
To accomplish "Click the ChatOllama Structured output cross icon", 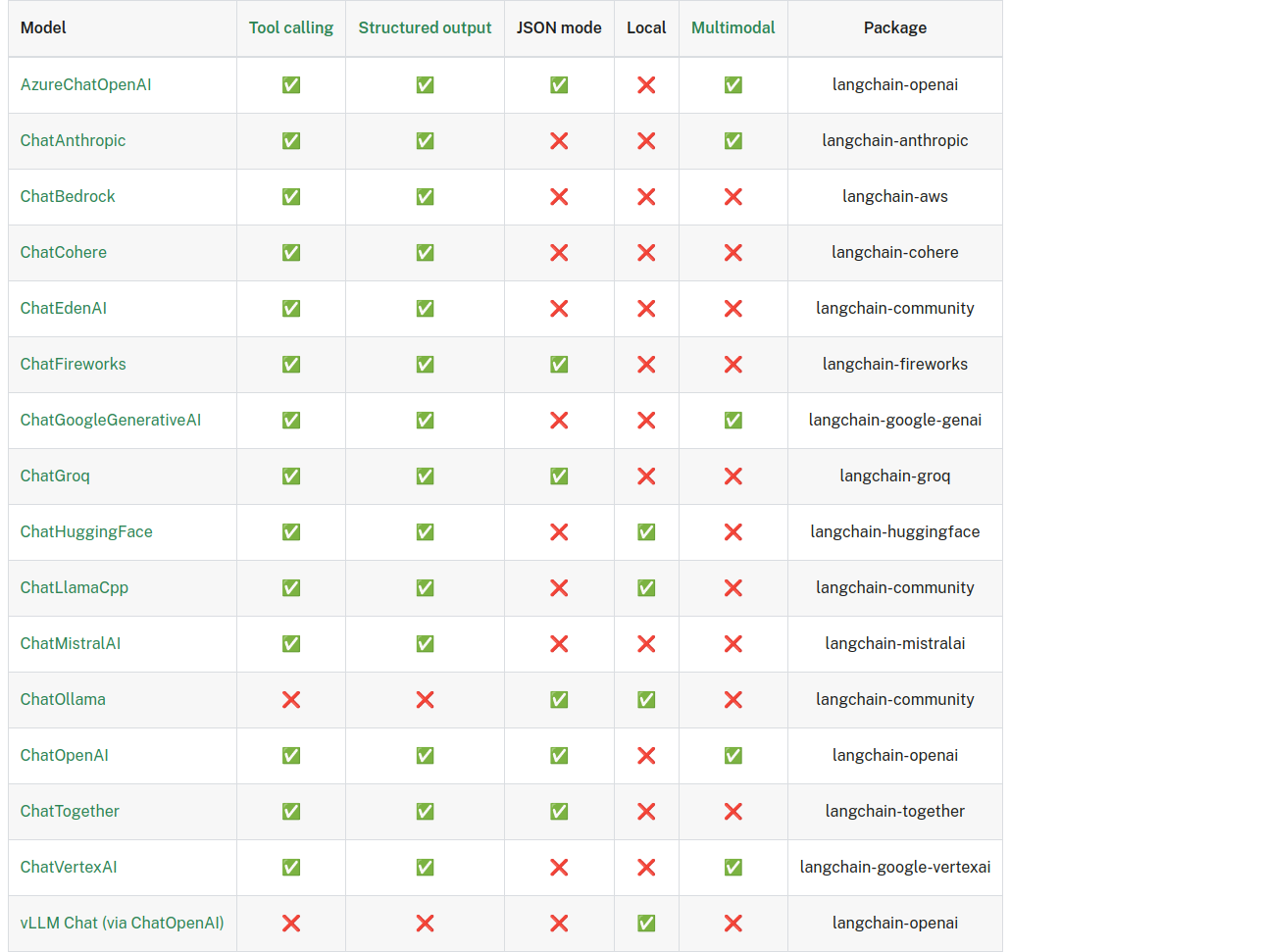I will pos(425,700).
